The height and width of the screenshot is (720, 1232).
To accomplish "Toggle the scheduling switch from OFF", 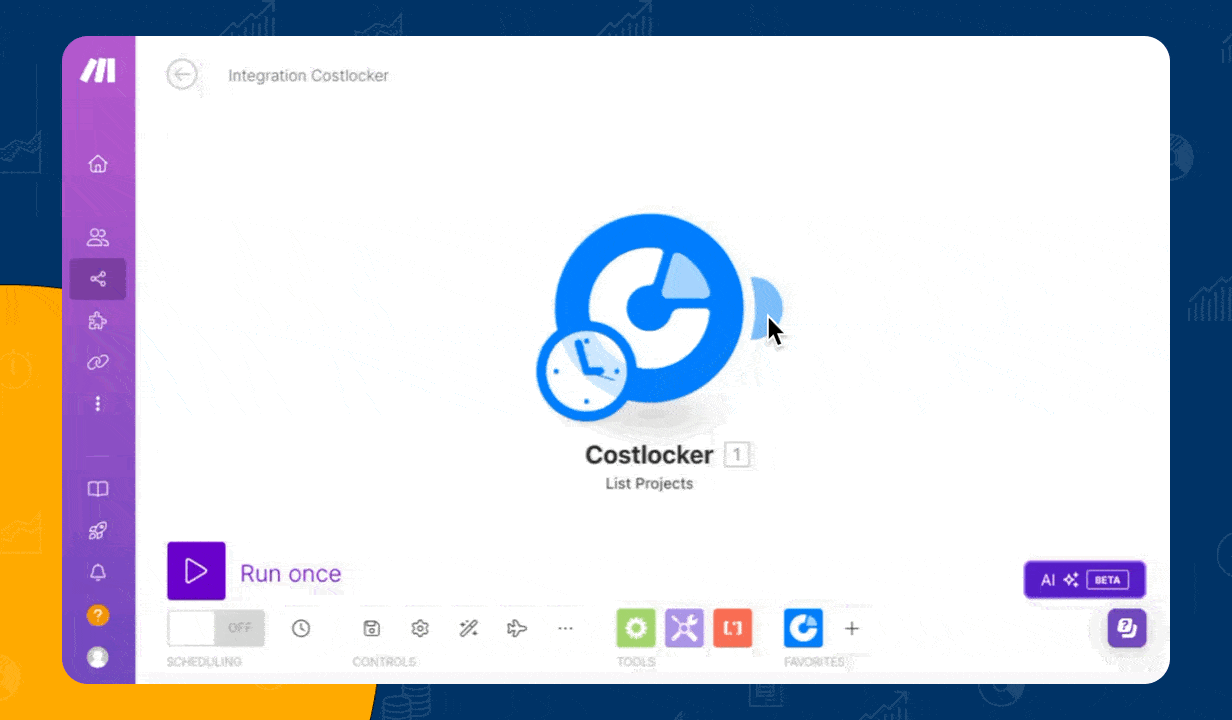I will 216,628.
